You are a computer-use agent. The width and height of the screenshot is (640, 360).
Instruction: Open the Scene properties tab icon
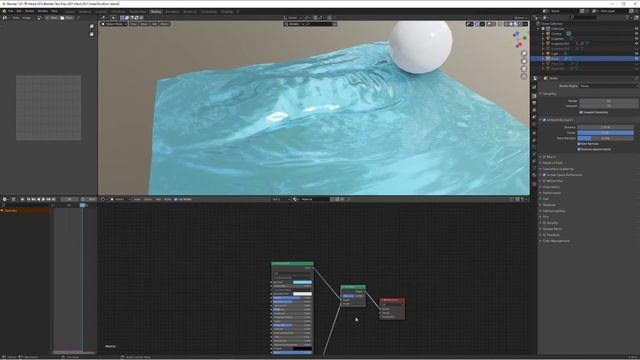tap(534, 117)
